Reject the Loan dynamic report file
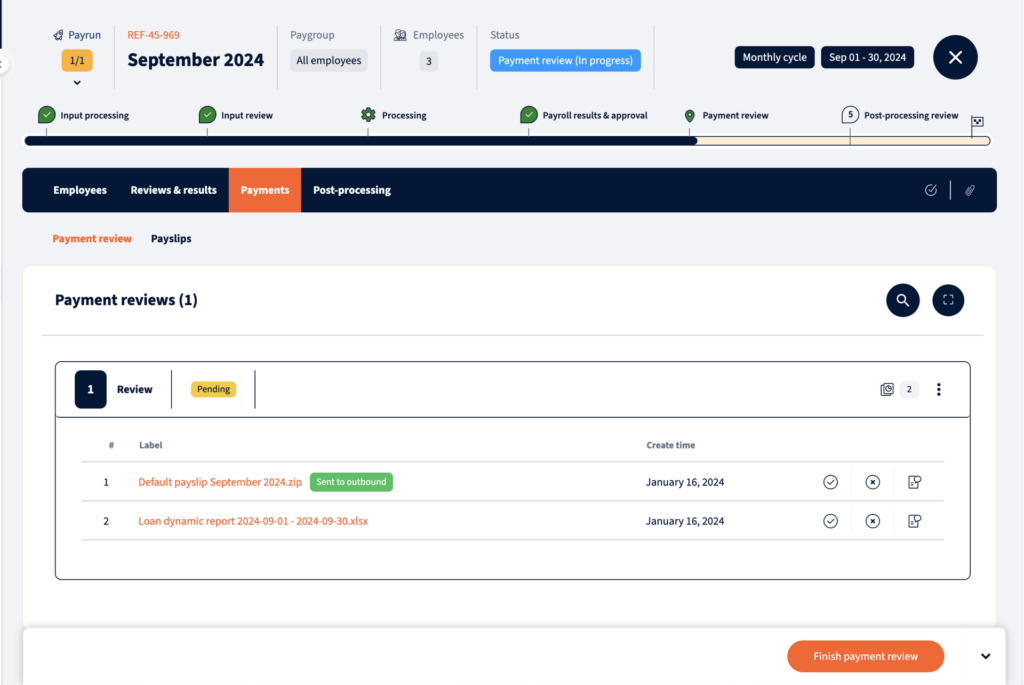Viewport: 1024px width, 685px height. 872,520
